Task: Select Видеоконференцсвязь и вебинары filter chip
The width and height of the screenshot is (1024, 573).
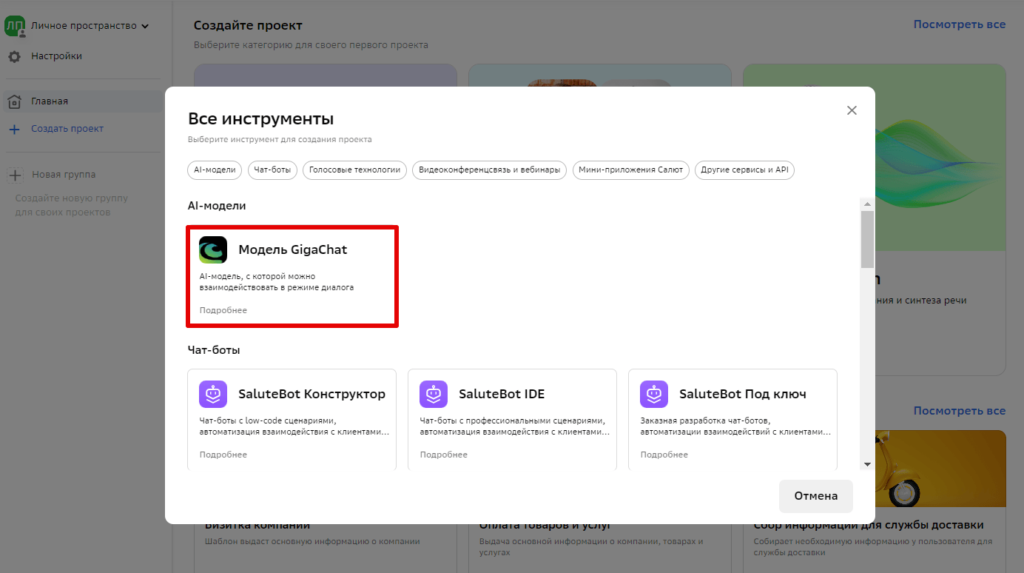Action: point(489,170)
